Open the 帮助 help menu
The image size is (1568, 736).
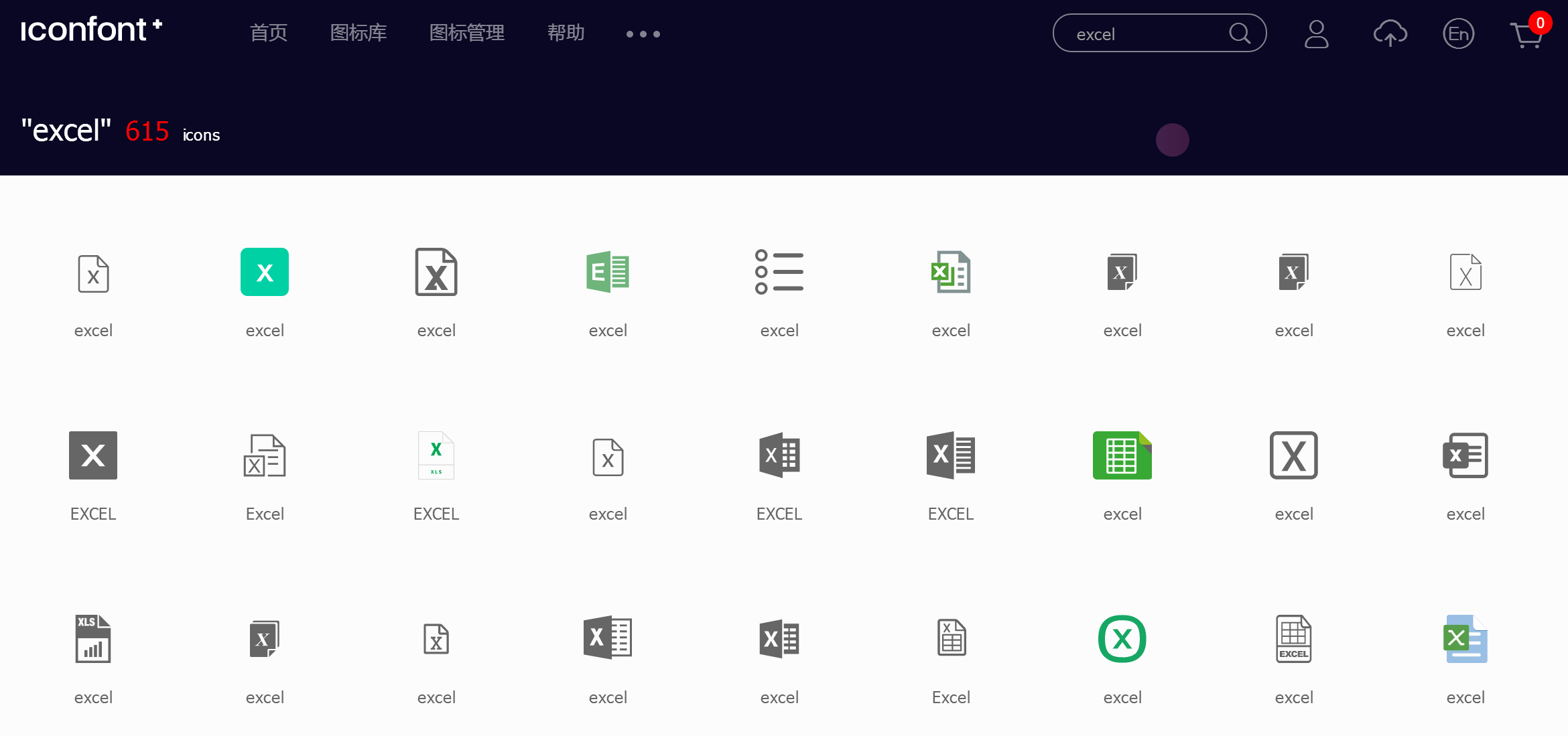[x=566, y=33]
